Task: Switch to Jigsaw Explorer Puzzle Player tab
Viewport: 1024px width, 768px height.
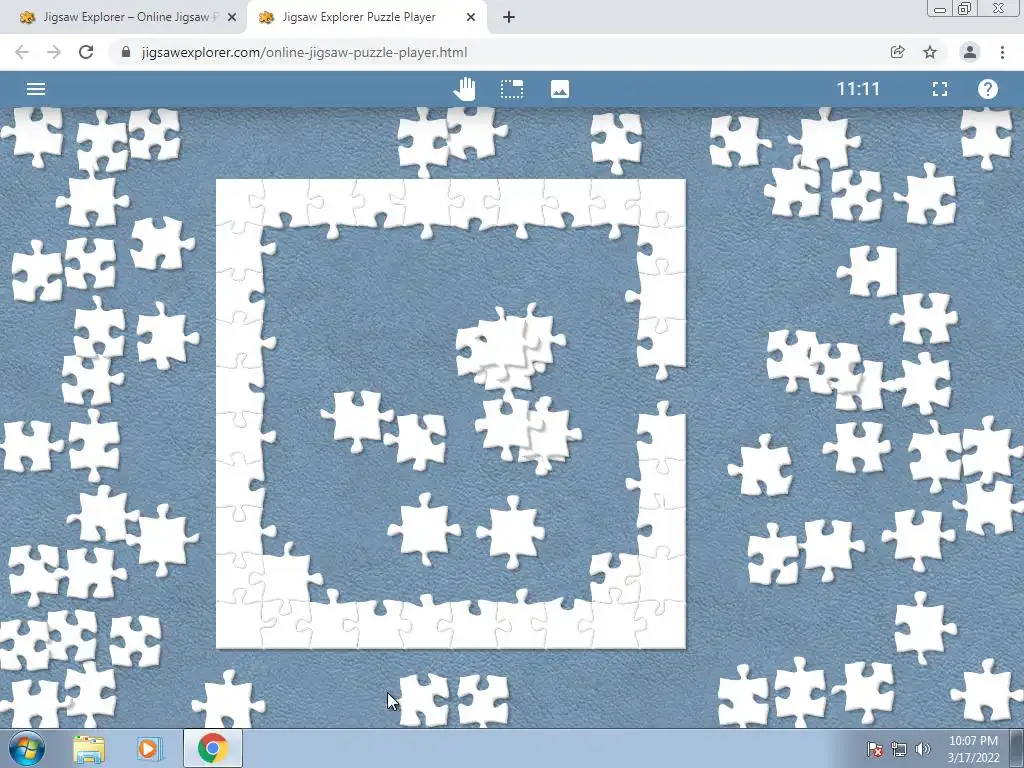Action: click(359, 18)
